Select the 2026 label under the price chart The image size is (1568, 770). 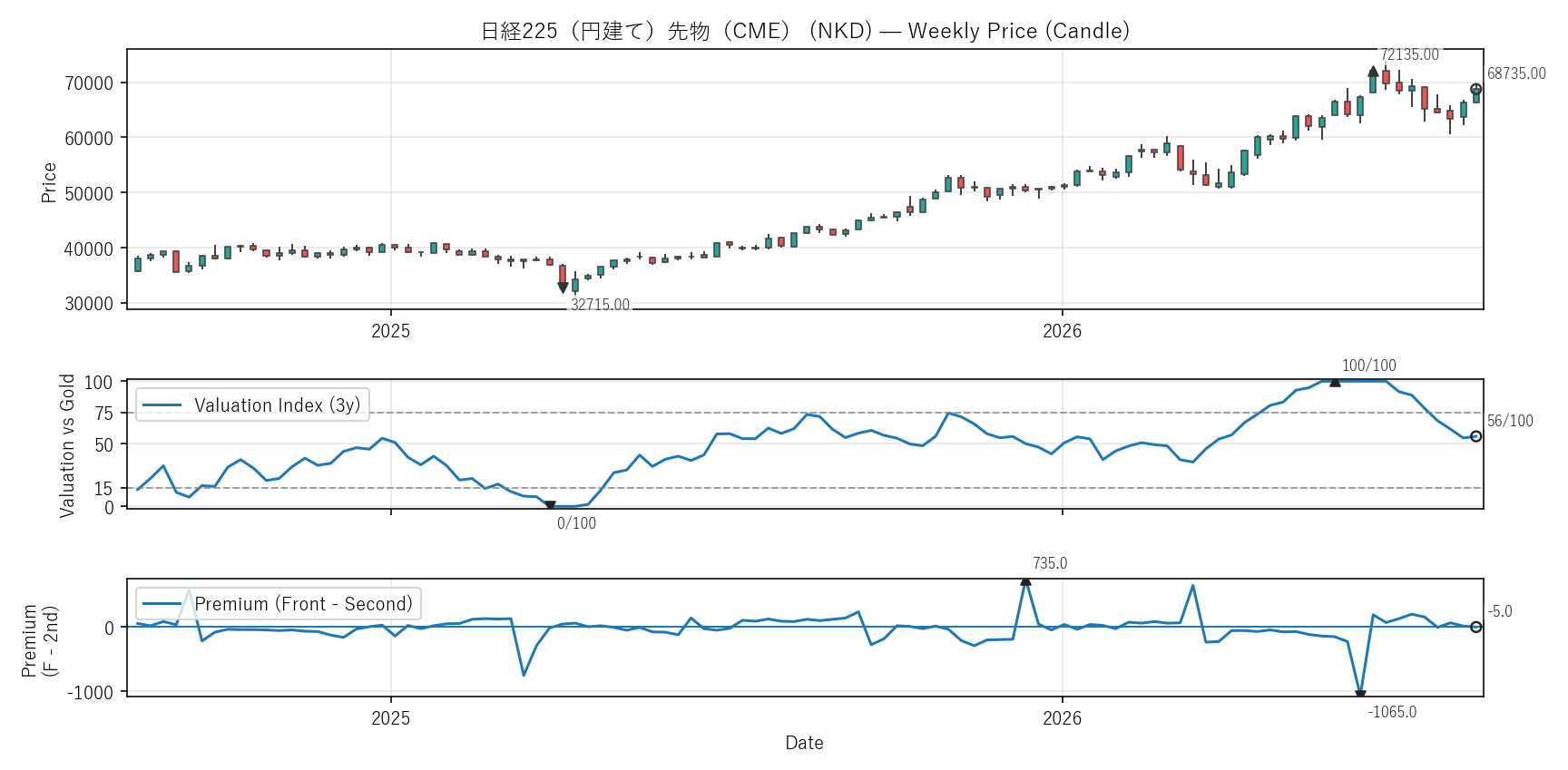click(x=1063, y=331)
